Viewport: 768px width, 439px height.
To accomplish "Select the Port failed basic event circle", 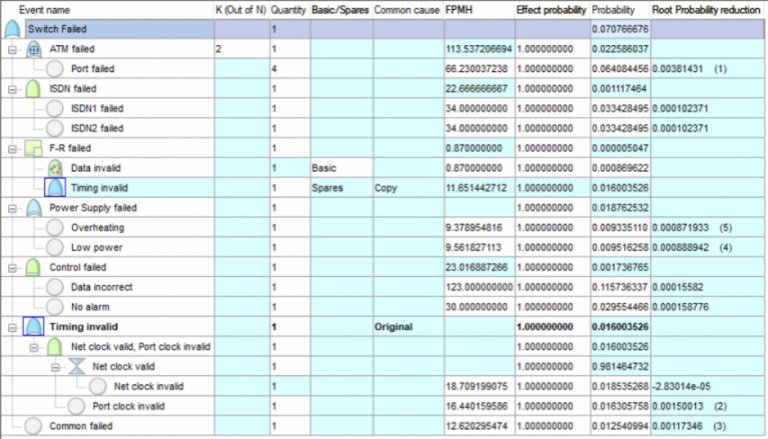I will click(55, 69).
